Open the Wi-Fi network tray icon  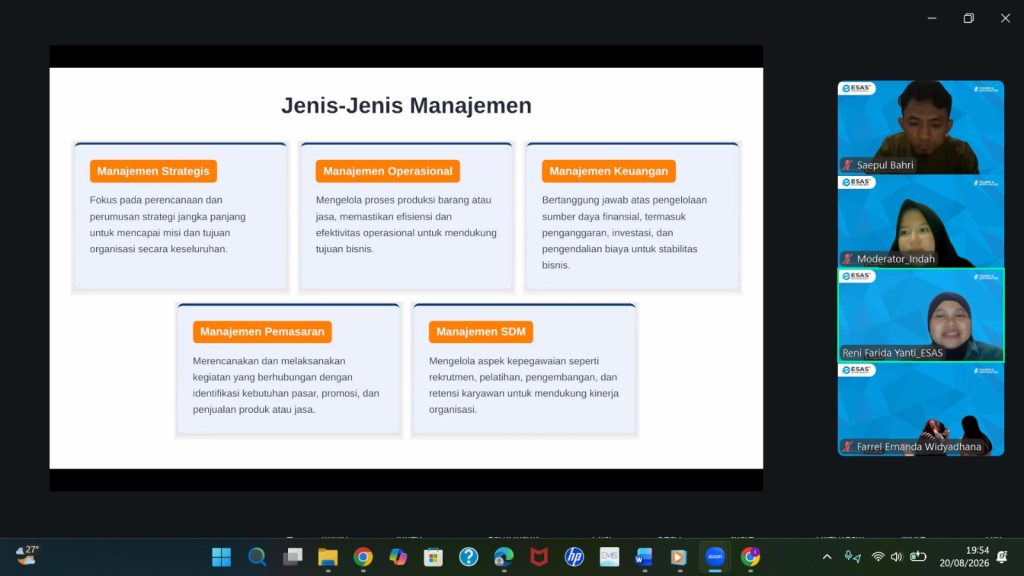878,557
